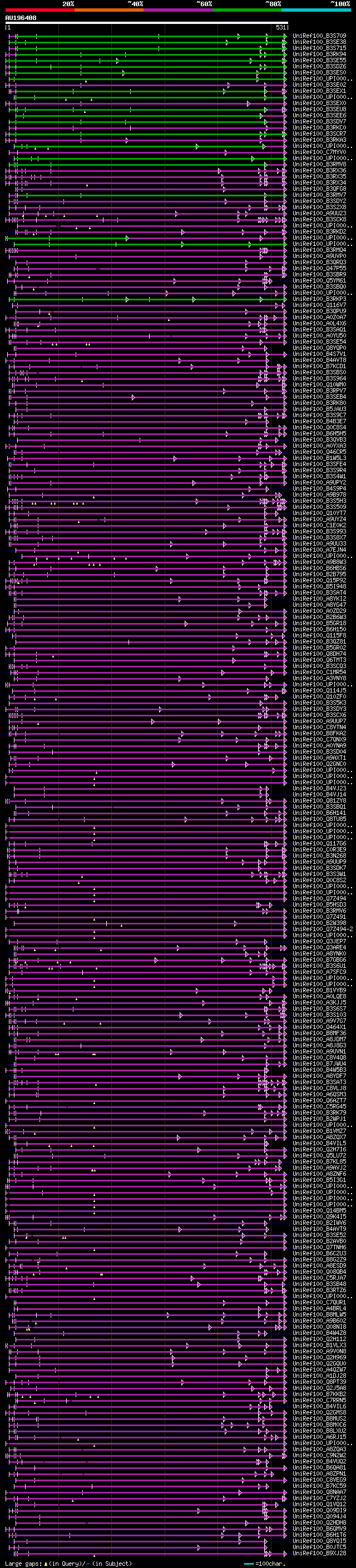Select hit UniRef100_B3QFG8
356x1568 pixels.
coord(319,189)
